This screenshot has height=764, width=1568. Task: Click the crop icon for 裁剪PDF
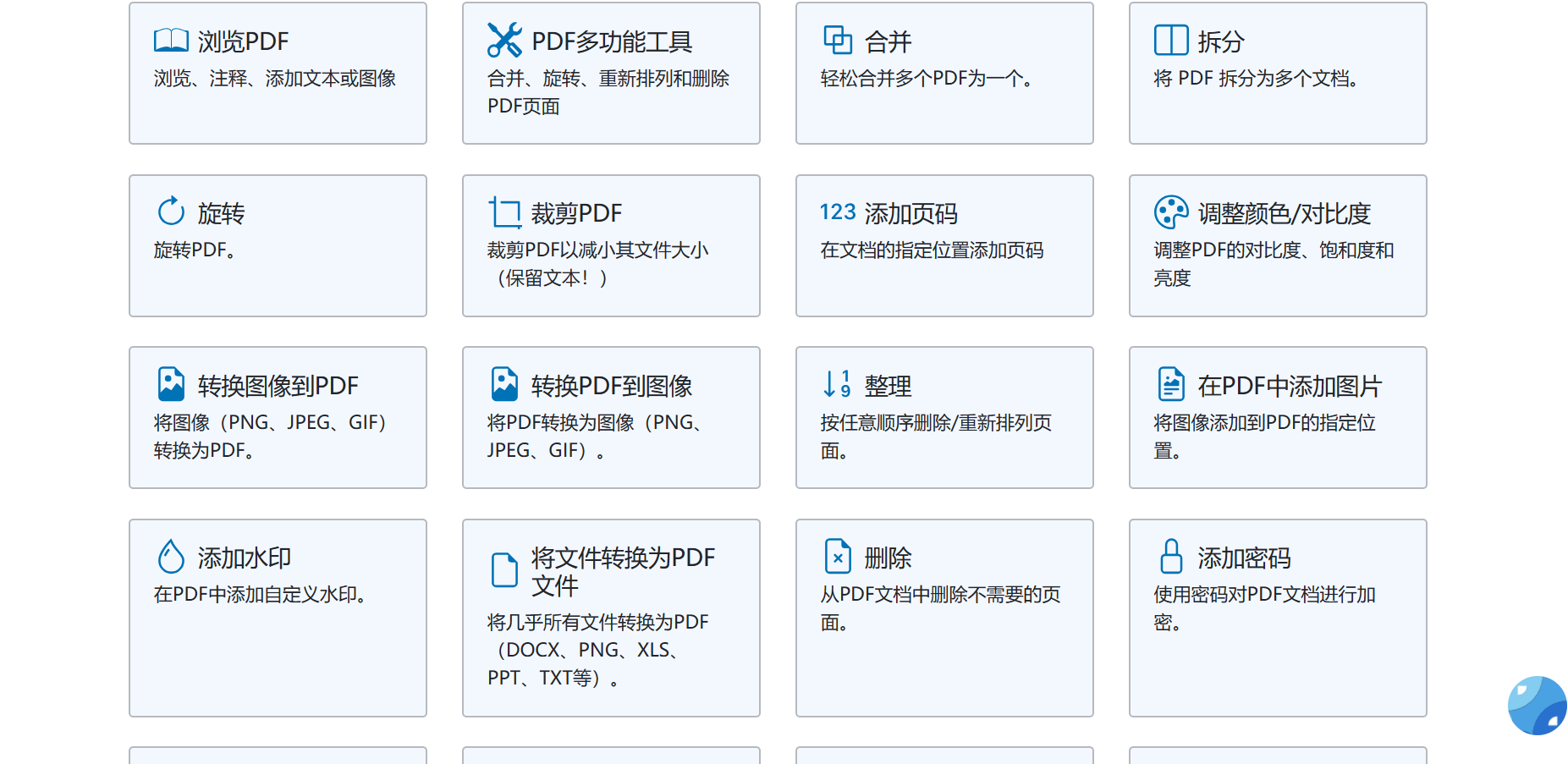pos(504,212)
